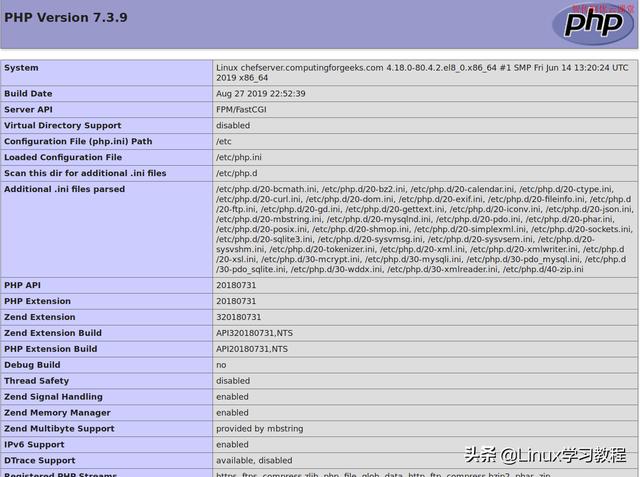
Task: Click the Zend Multibyte Support label
Action: [x=59, y=428]
